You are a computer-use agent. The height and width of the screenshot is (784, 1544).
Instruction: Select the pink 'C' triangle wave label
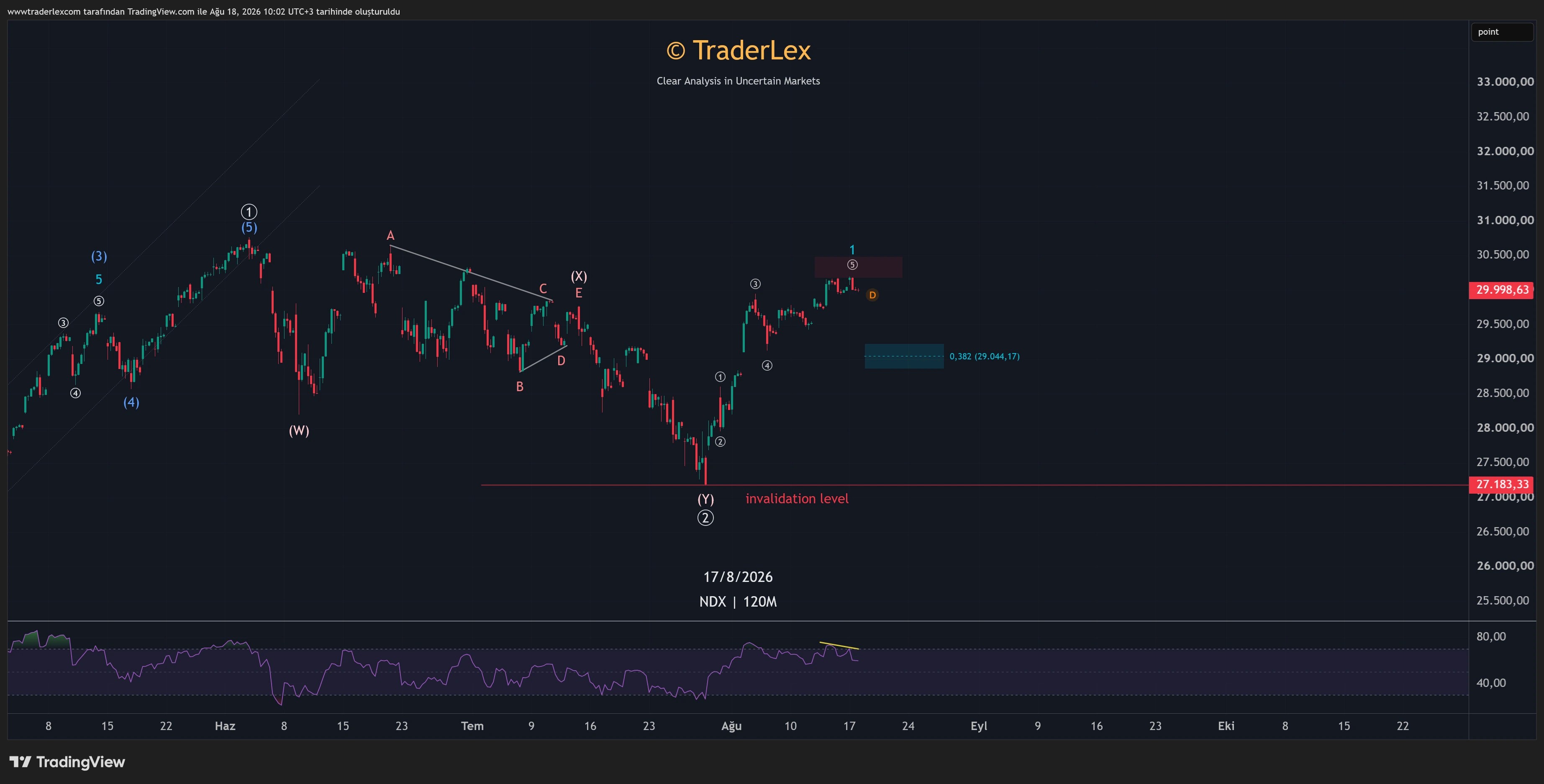pyautogui.click(x=543, y=289)
